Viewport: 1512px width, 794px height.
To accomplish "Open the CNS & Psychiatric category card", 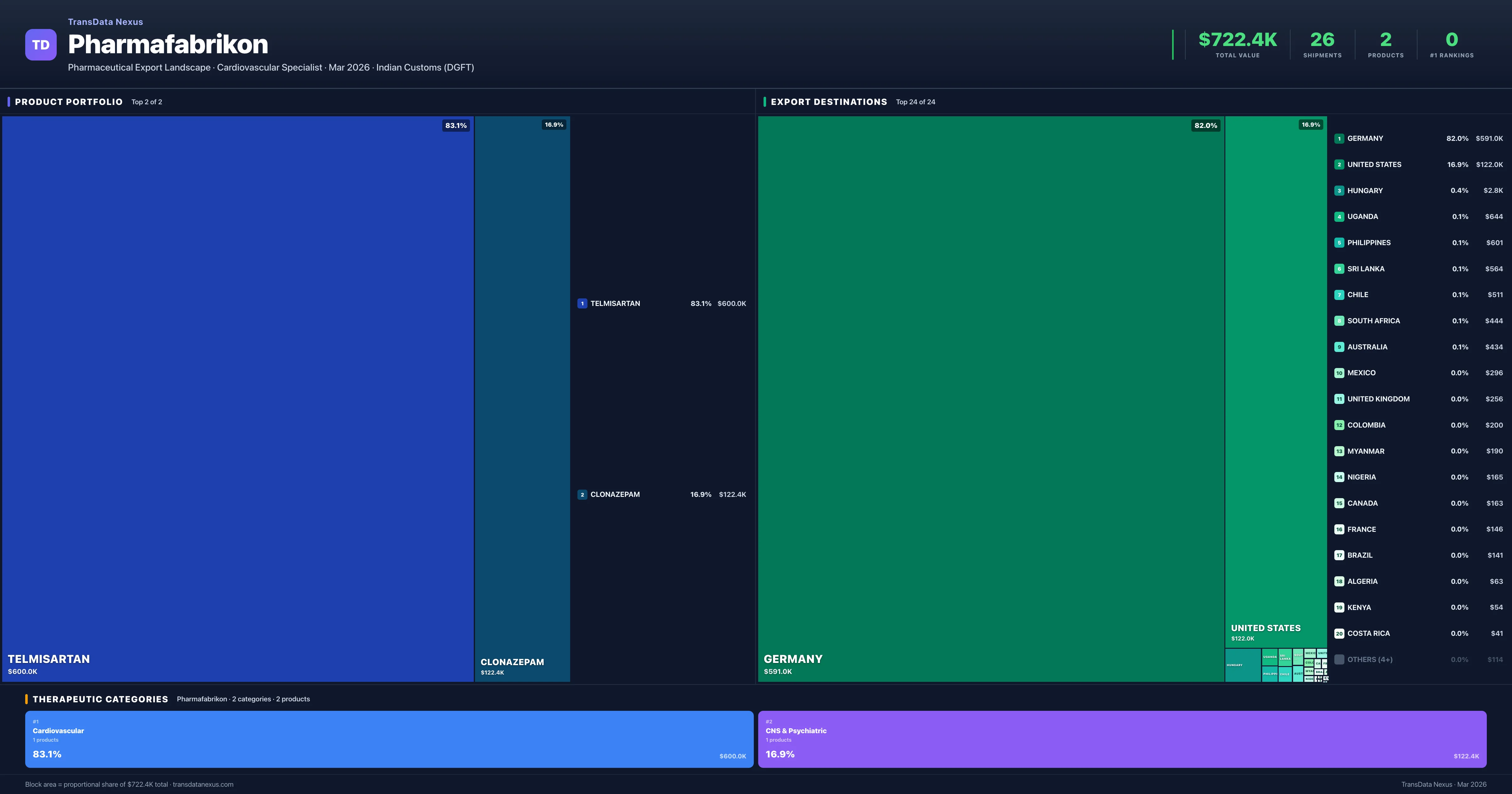I will coord(1122,739).
